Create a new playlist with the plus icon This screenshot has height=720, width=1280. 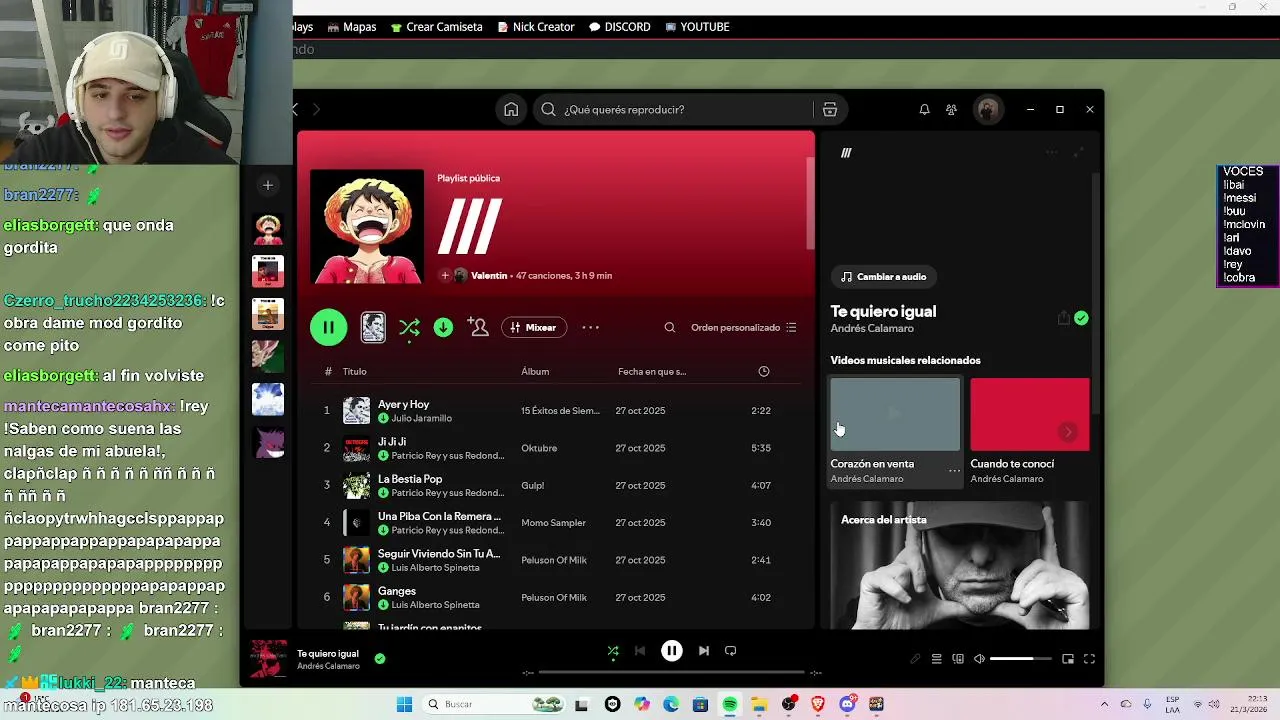(267, 185)
